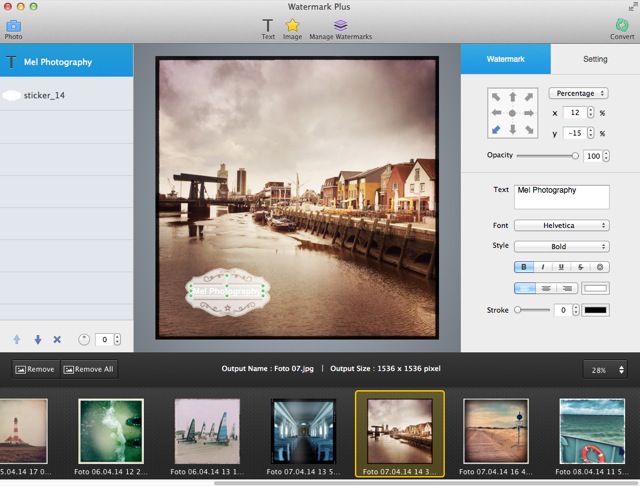Click the rotation angle stepper
The height and width of the screenshot is (486, 640).
tap(118, 340)
